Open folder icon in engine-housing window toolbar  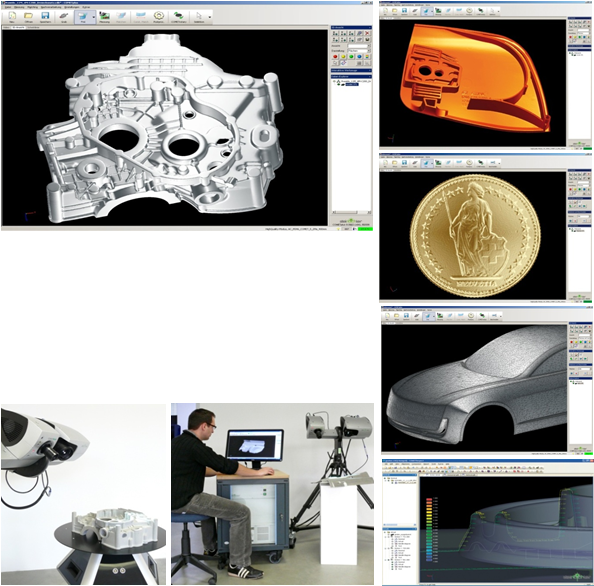pyautogui.click(x=28, y=16)
